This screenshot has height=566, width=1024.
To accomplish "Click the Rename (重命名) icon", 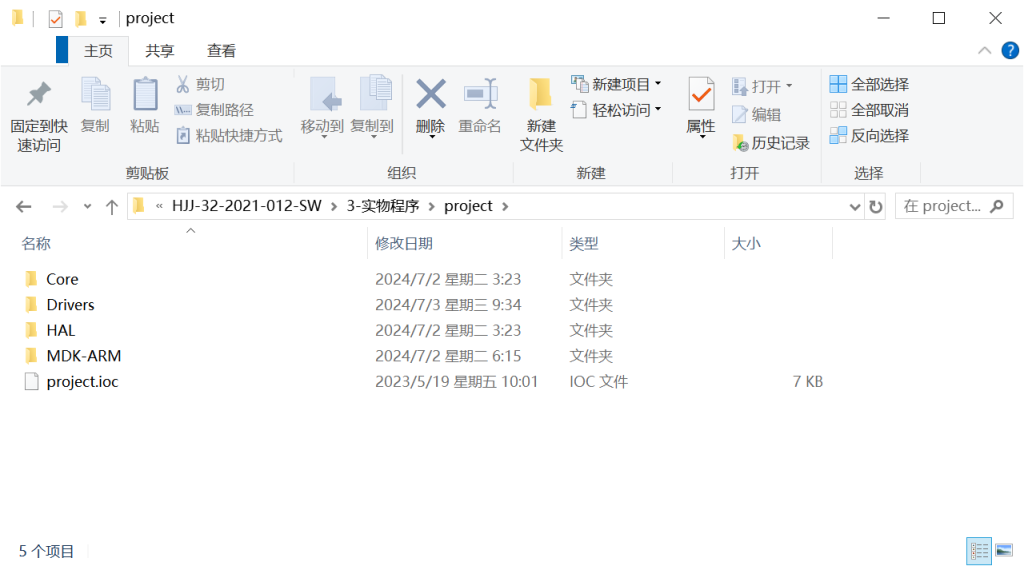I will pyautogui.click(x=481, y=94).
